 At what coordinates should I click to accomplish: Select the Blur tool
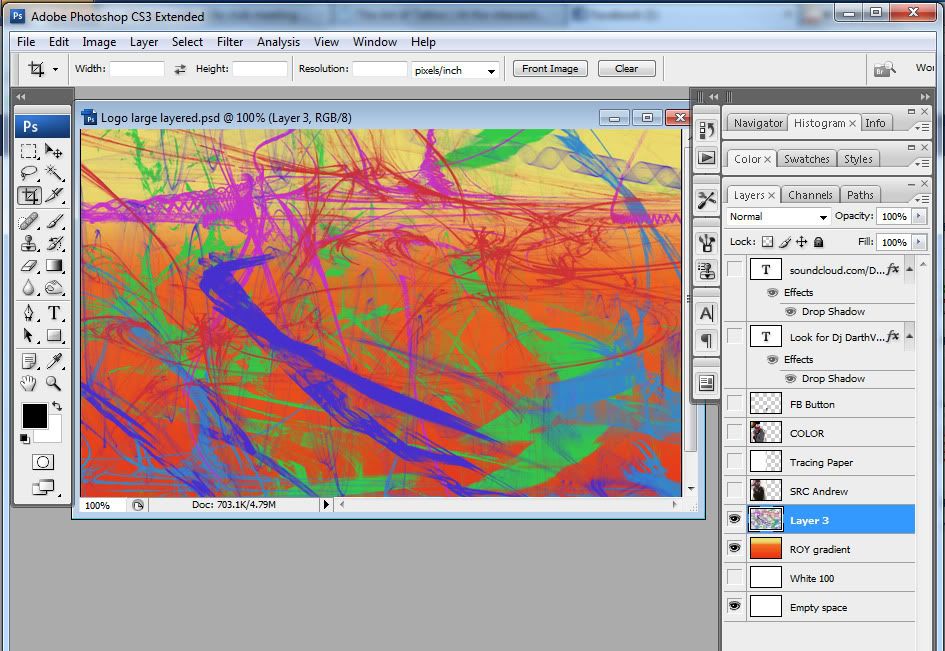[x=29, y=288]
